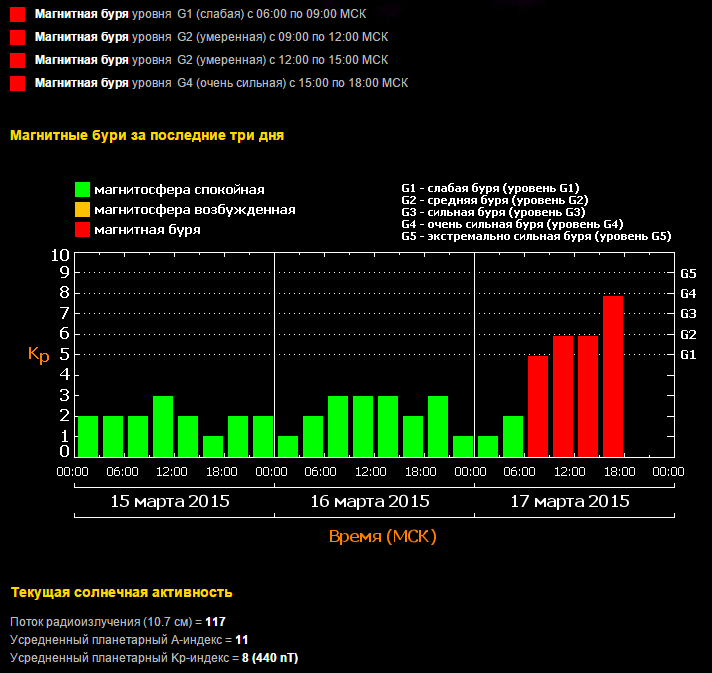Click the orange 'Kp' axis label
Screen dimensions: 712x673
point(38,355)
